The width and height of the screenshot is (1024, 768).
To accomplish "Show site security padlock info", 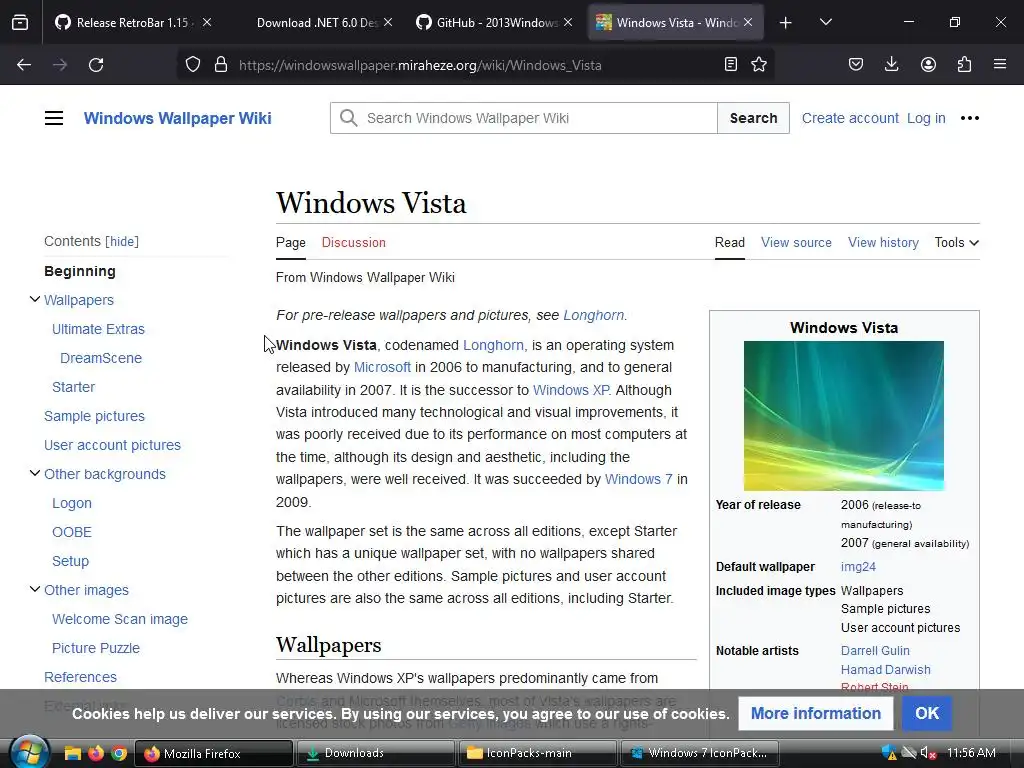I will click(221, 65).
